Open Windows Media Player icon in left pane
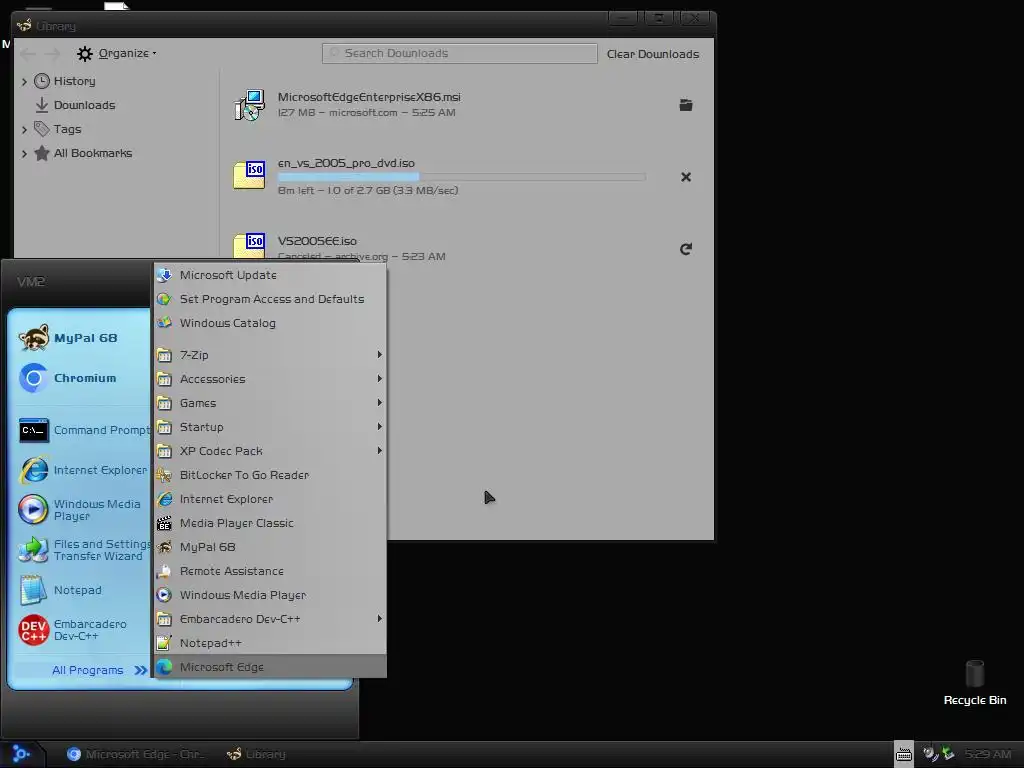Screen dimensions: 1024x768 tap(33, 509)
